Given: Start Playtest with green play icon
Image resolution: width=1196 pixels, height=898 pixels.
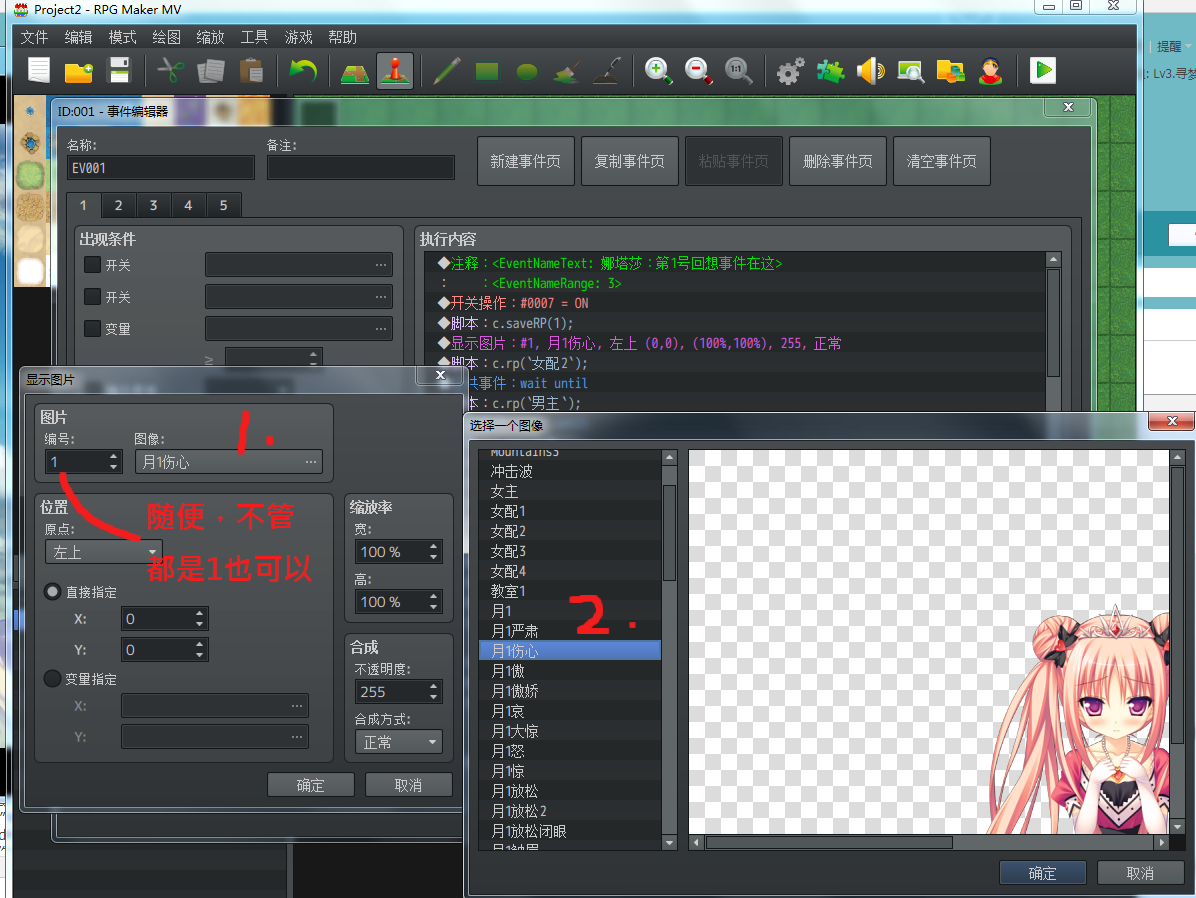Looking at the screenshot, I should point(1043,71).
